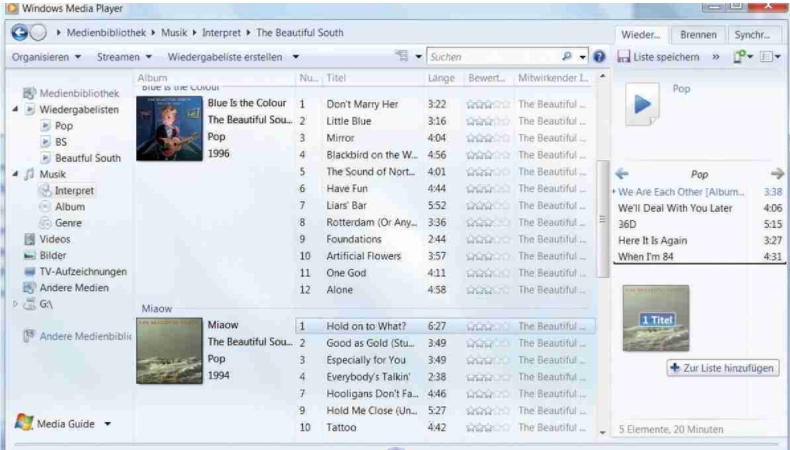Click the Andere Medien icon

[x=29, y=288]
